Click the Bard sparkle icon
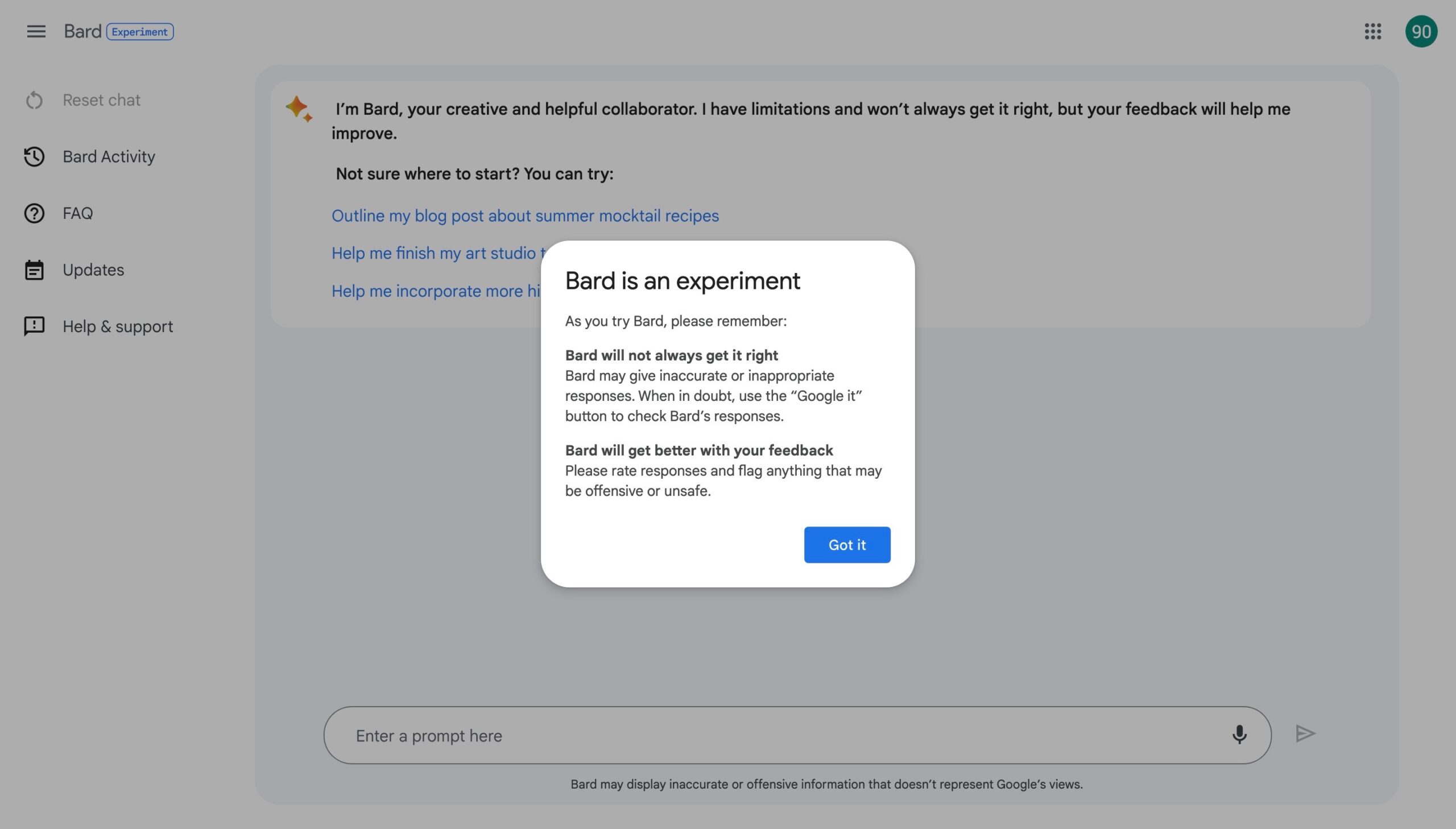 pyautogui.click(x=299, y=109)
